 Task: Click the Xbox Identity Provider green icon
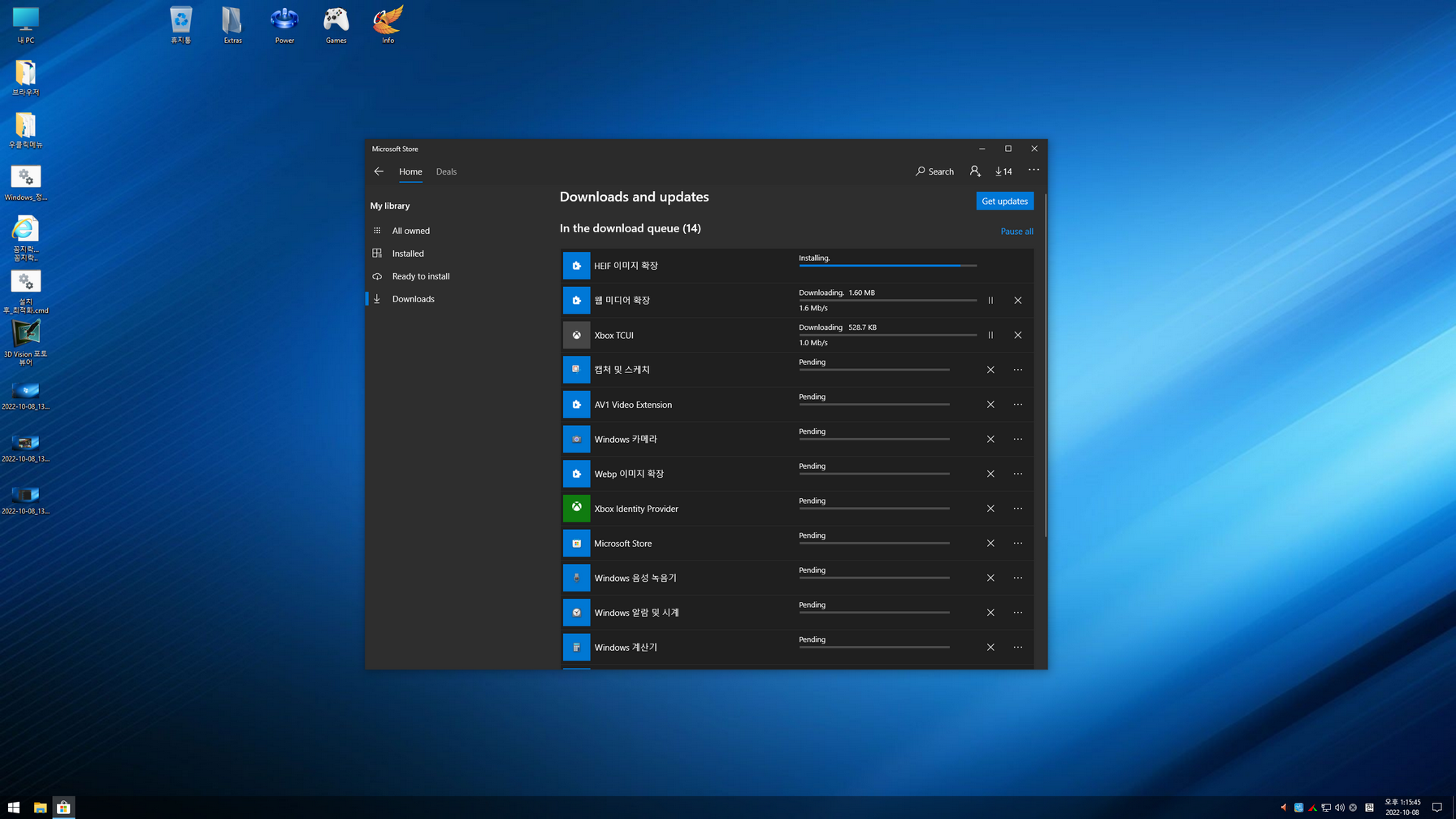[x=576, y=508]
